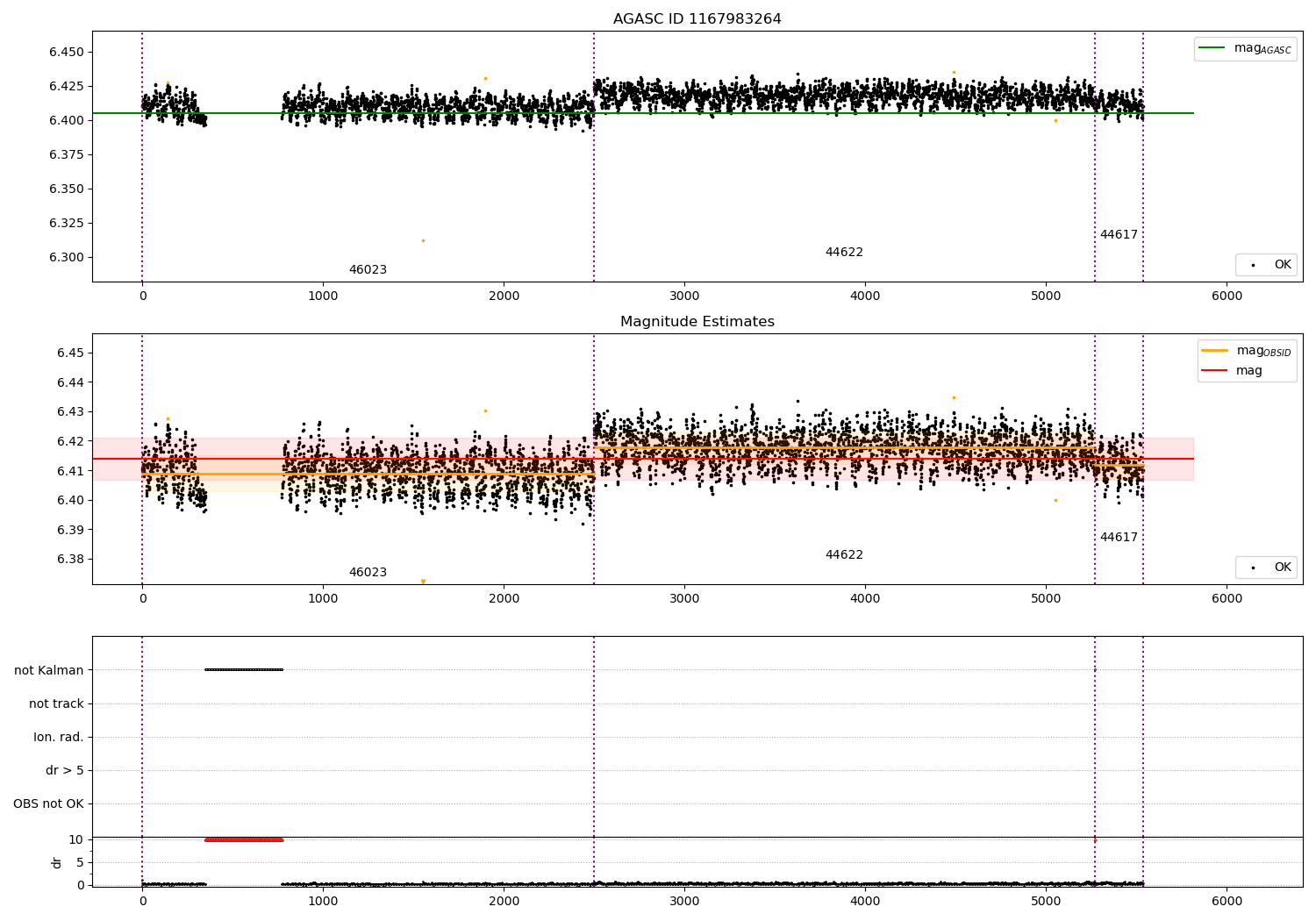
Task: Click the red dr=10 flagged data segment
Action: (x=244, y=840)
